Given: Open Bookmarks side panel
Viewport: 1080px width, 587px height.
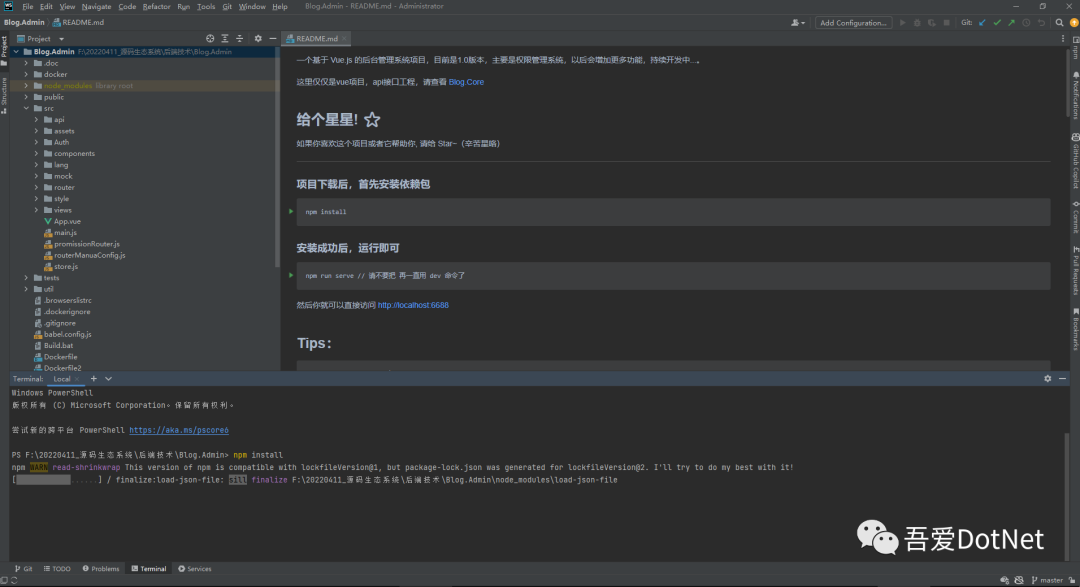Looking at the screenshot, I should pos(1075,329).
